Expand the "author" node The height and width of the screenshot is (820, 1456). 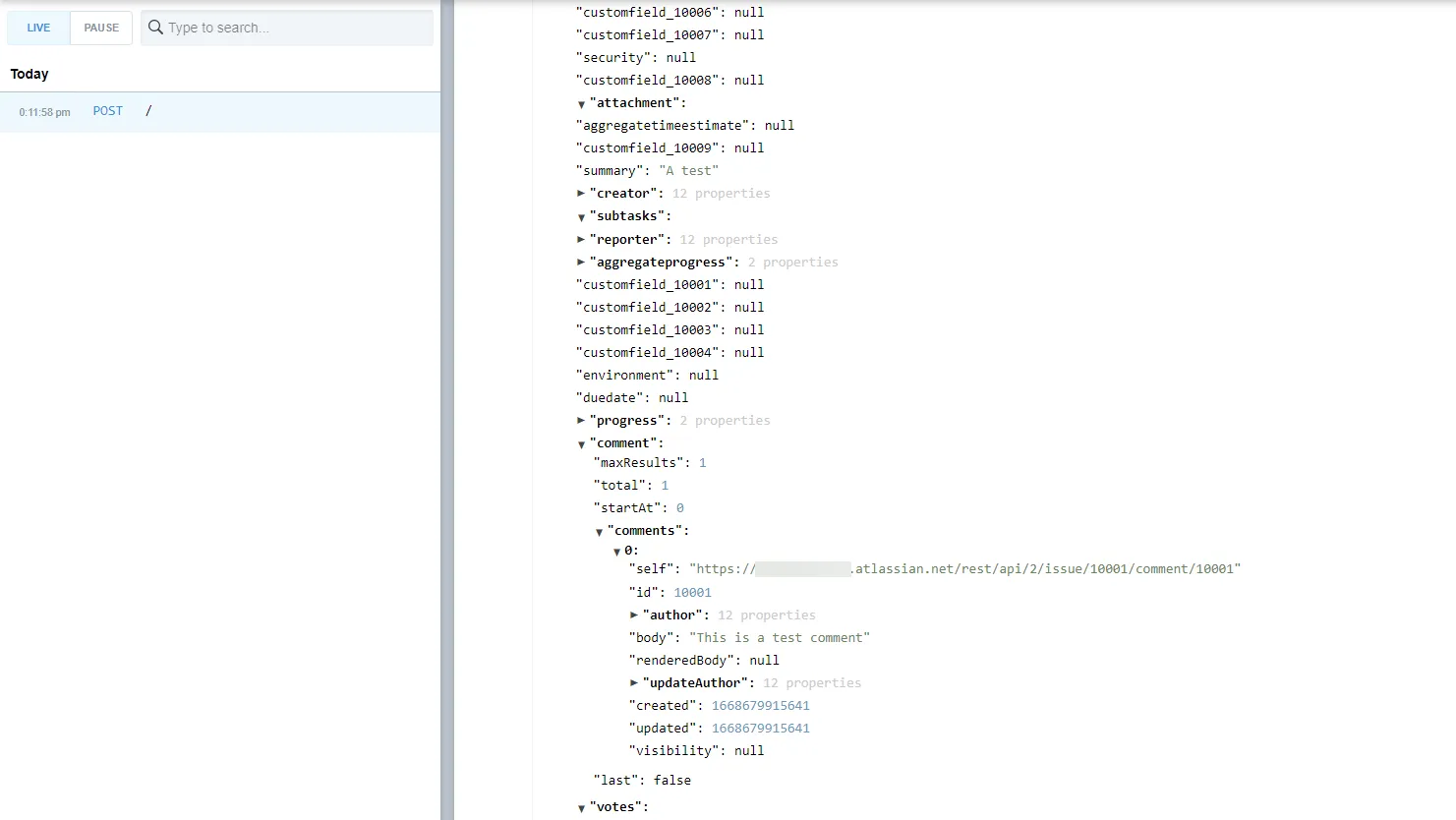coord(634,615)
